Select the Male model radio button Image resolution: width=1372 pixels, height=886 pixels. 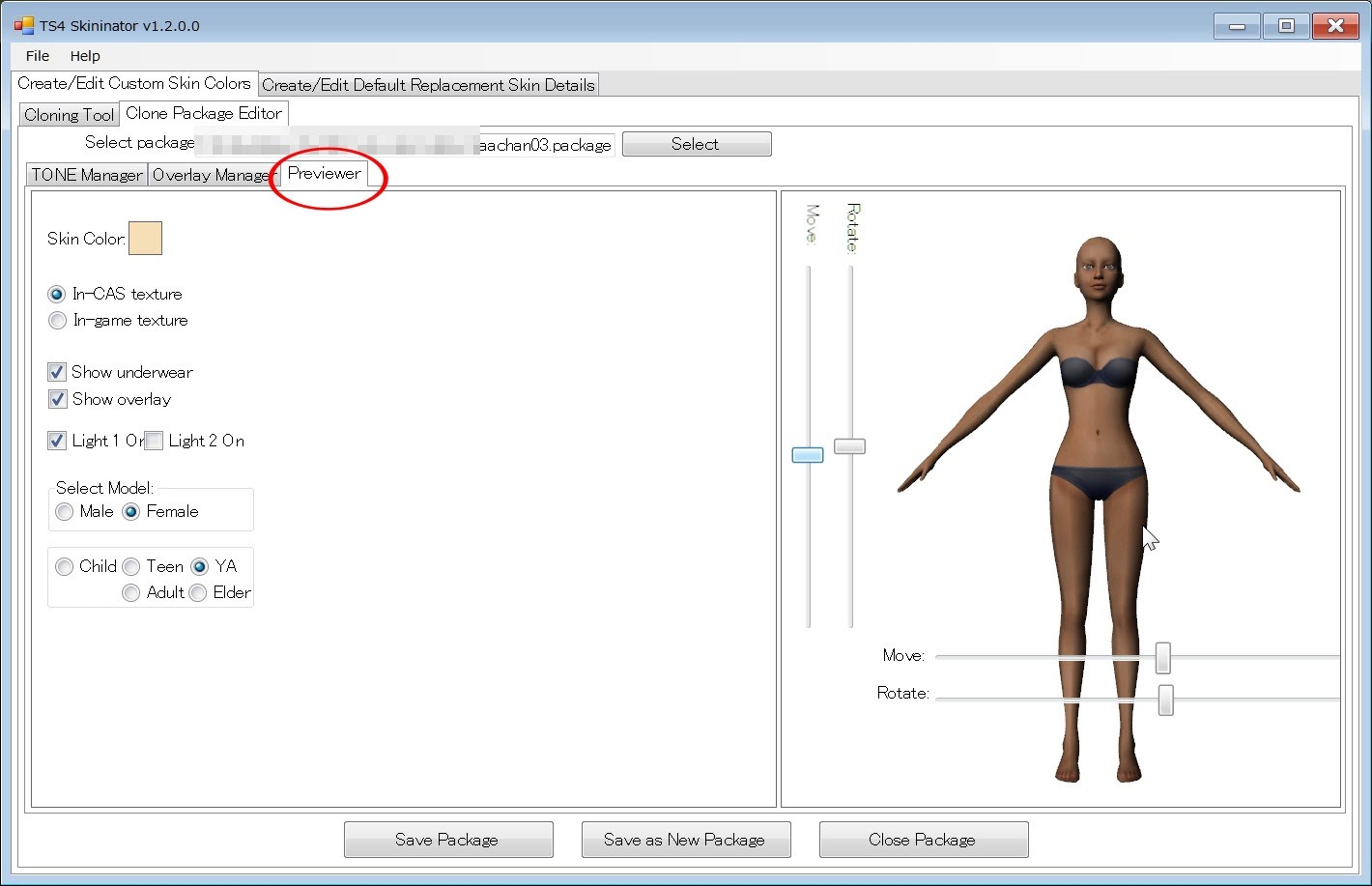(x=65, y=512)
